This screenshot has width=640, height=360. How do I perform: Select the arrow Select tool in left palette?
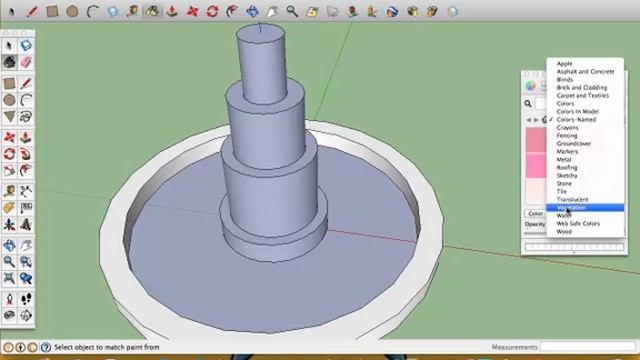[9, 45]
